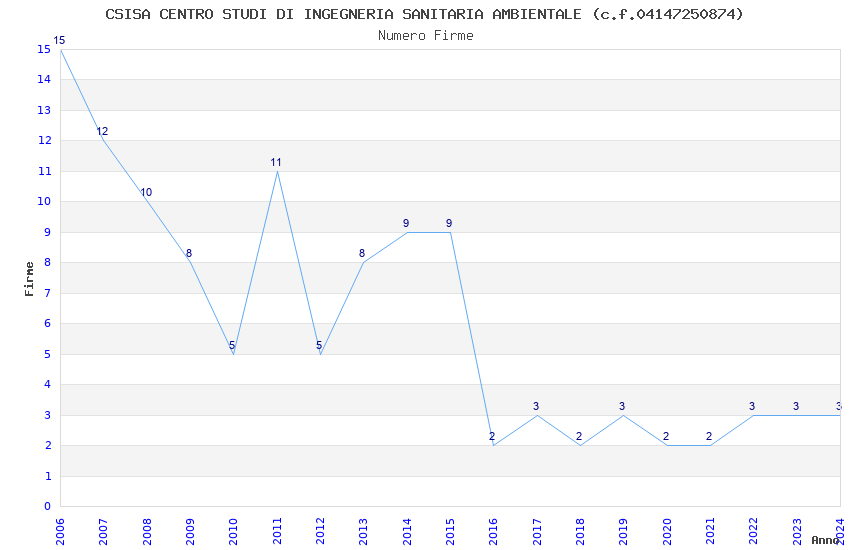This screenshot has height=550, width=850.
Task: Click the 2007 point labeled 12
Action: 104,140
